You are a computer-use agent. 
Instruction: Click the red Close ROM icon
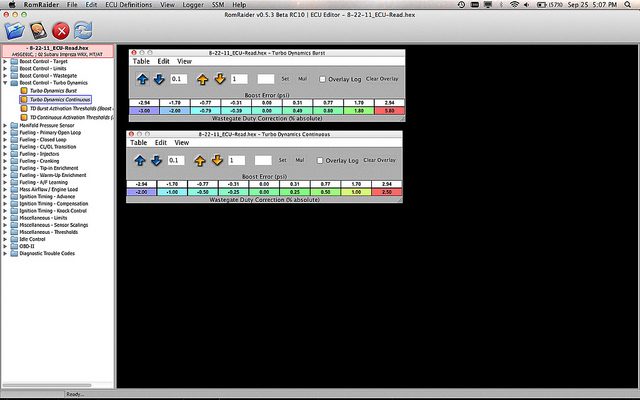[x=62, y=30]
